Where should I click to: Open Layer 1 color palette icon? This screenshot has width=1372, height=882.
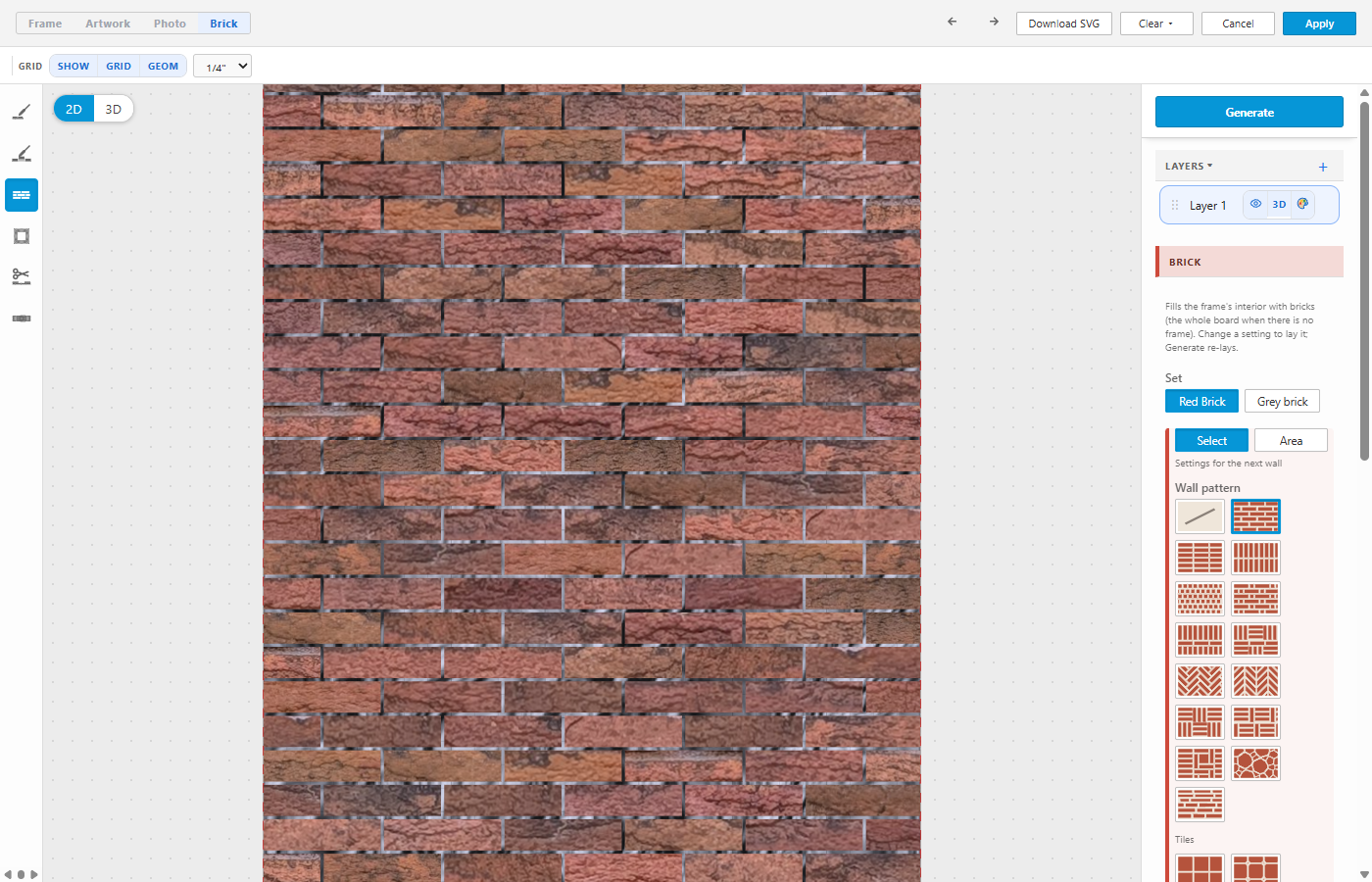(1302, 204)
